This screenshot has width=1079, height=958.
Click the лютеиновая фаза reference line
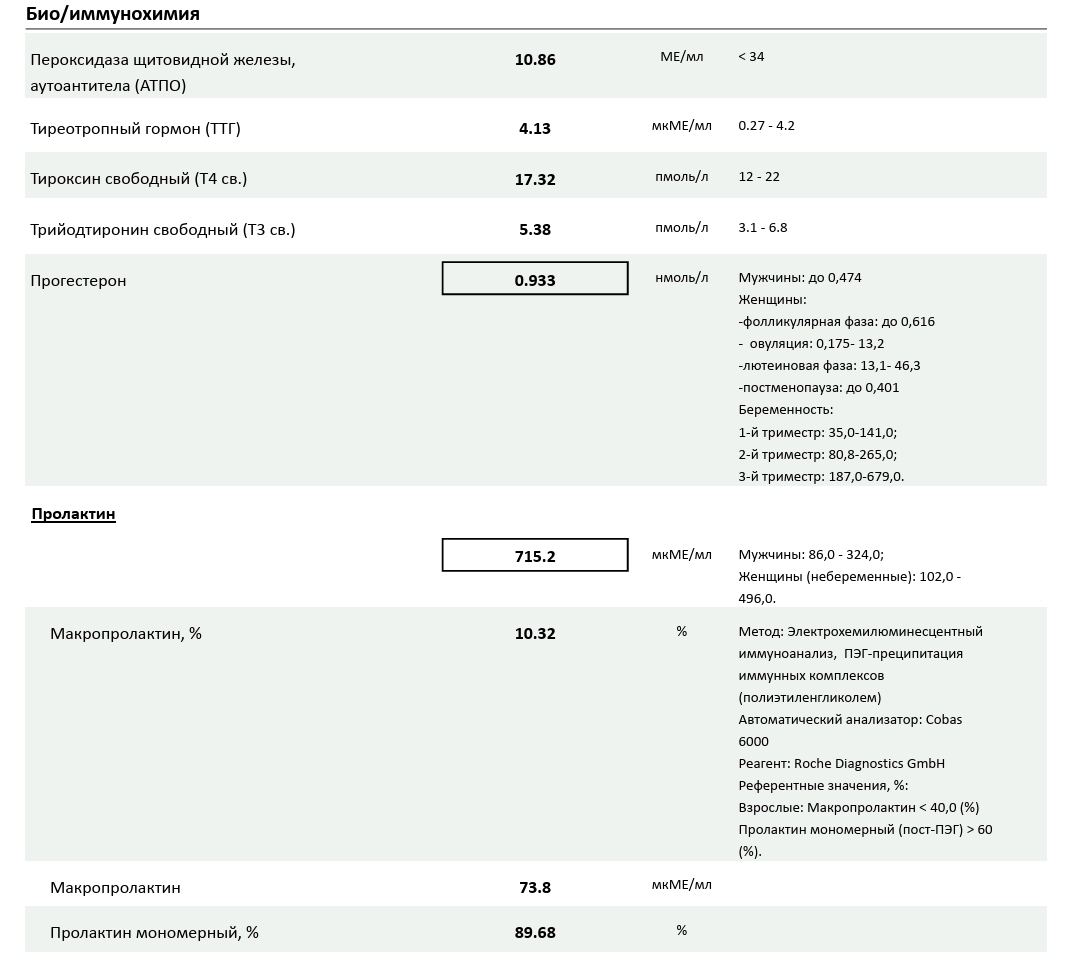[x=829, y=366]
